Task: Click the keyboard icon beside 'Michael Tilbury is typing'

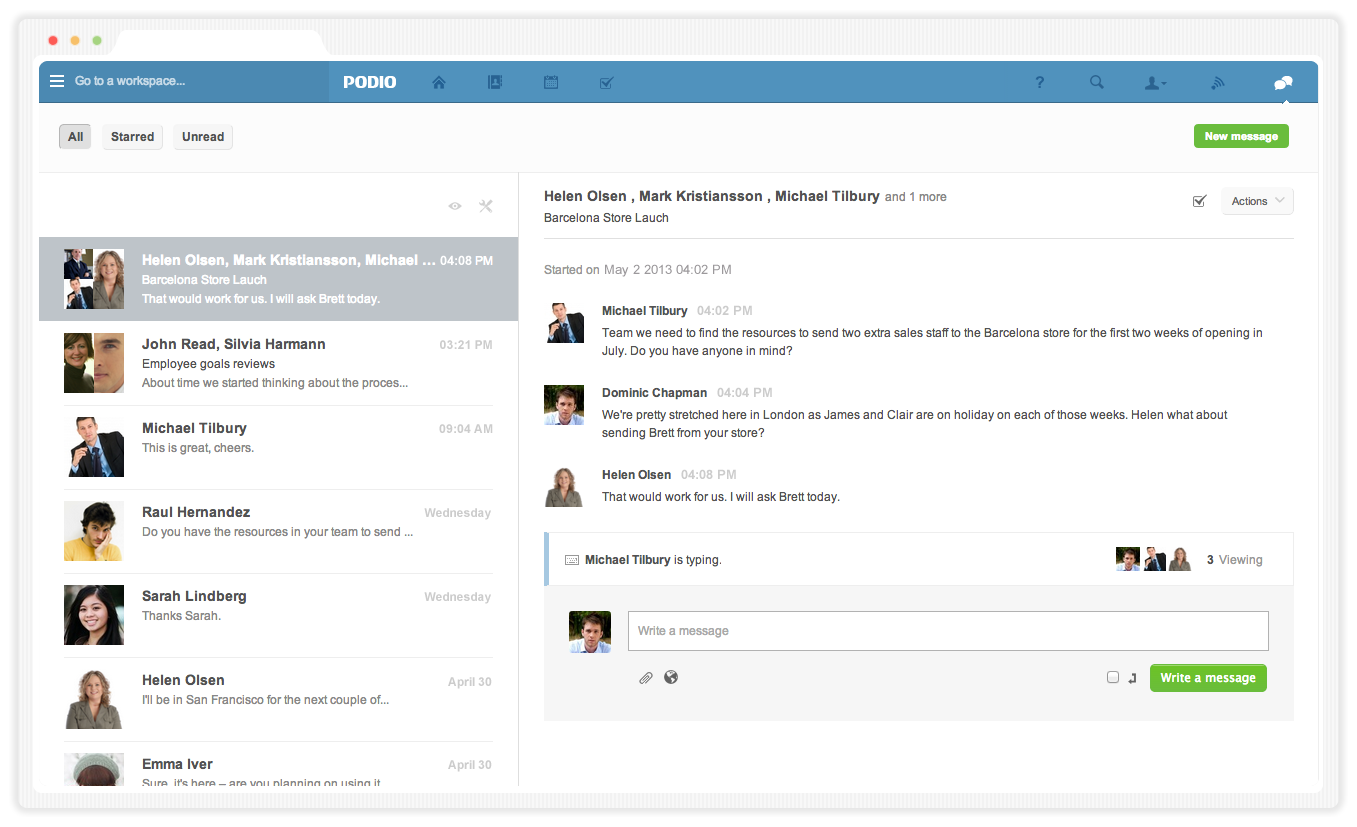Action: (572, 560)
